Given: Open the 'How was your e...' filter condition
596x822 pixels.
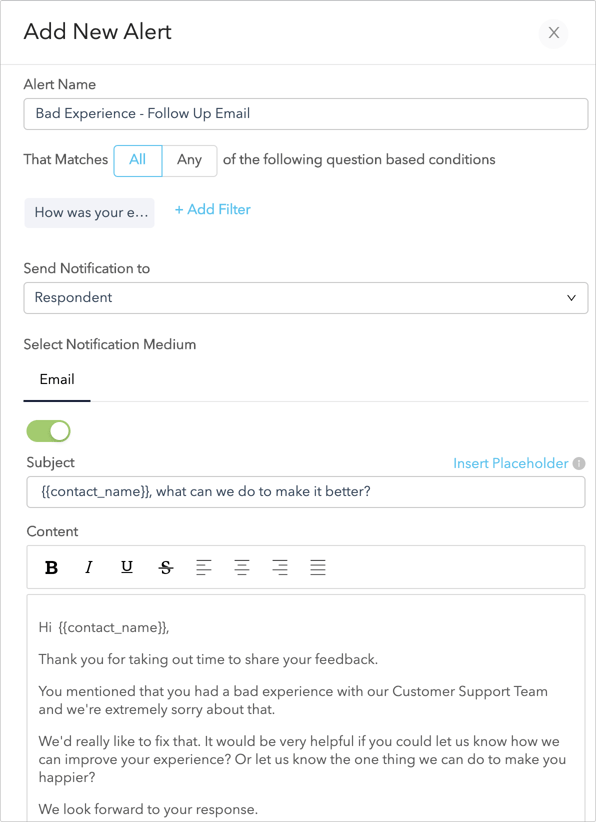Looking at the screenshot, I should 89,212.
